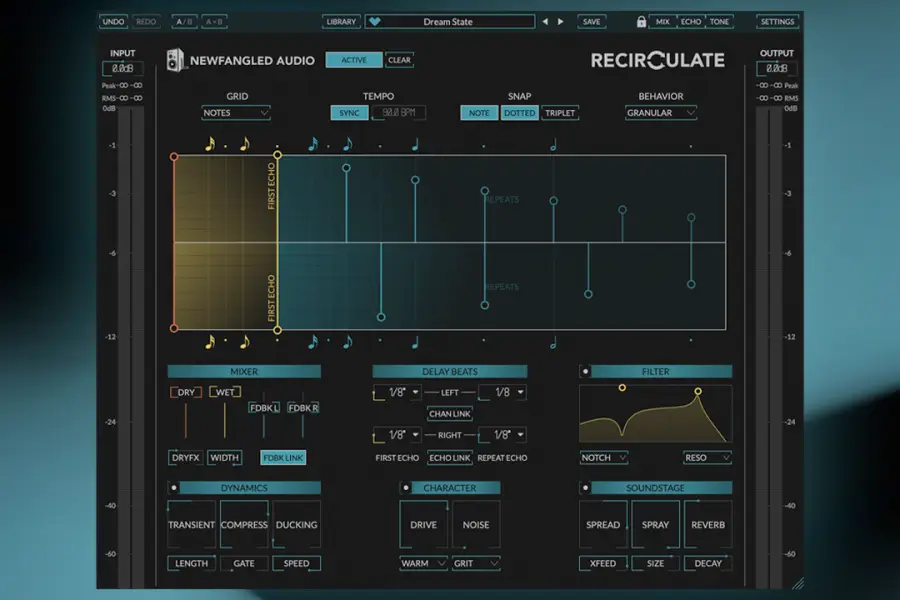Image resolution: width=900 pixels, height=600 pixels.
Task: Click the yellow resonant peak filter node
Action: click(x=698, y=392)
